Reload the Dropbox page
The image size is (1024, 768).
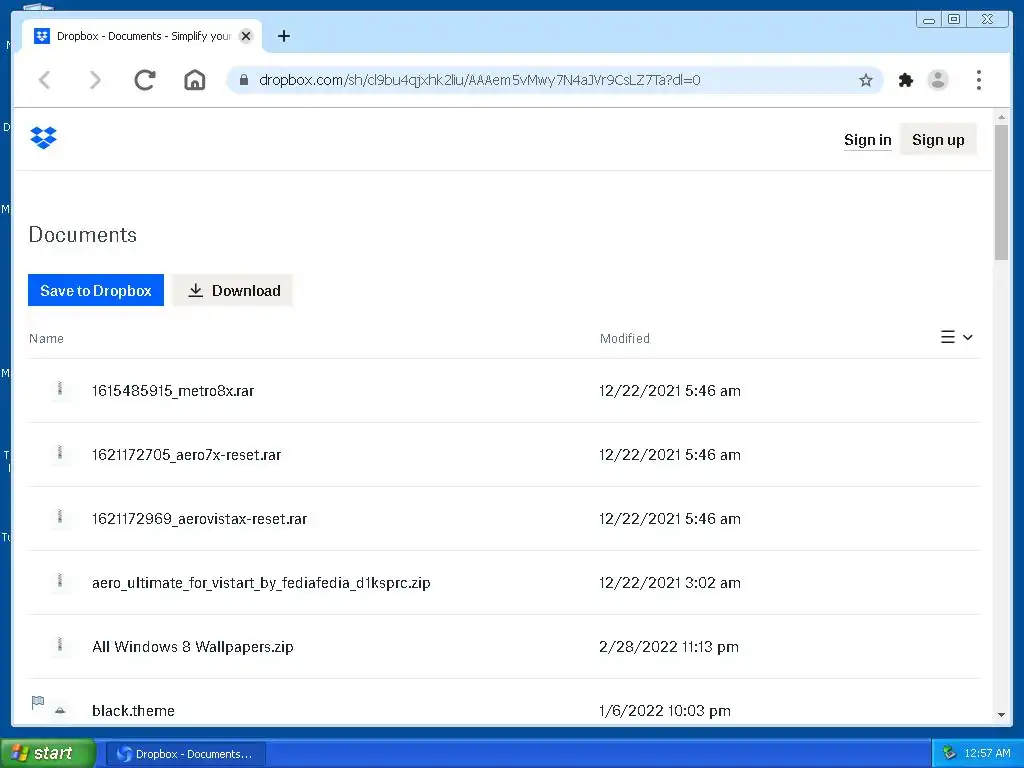[x=144, y=80]
